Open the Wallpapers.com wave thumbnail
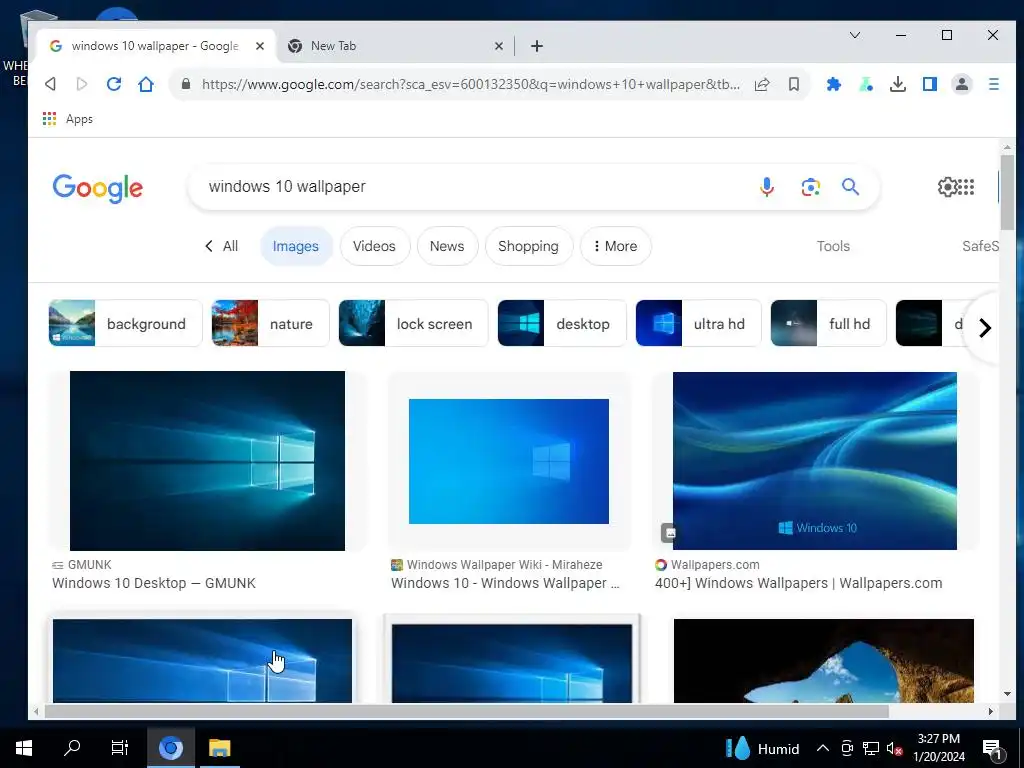The height and width of the screenshot is (768, 1024). pyautogui.click(x=814, y=460)
